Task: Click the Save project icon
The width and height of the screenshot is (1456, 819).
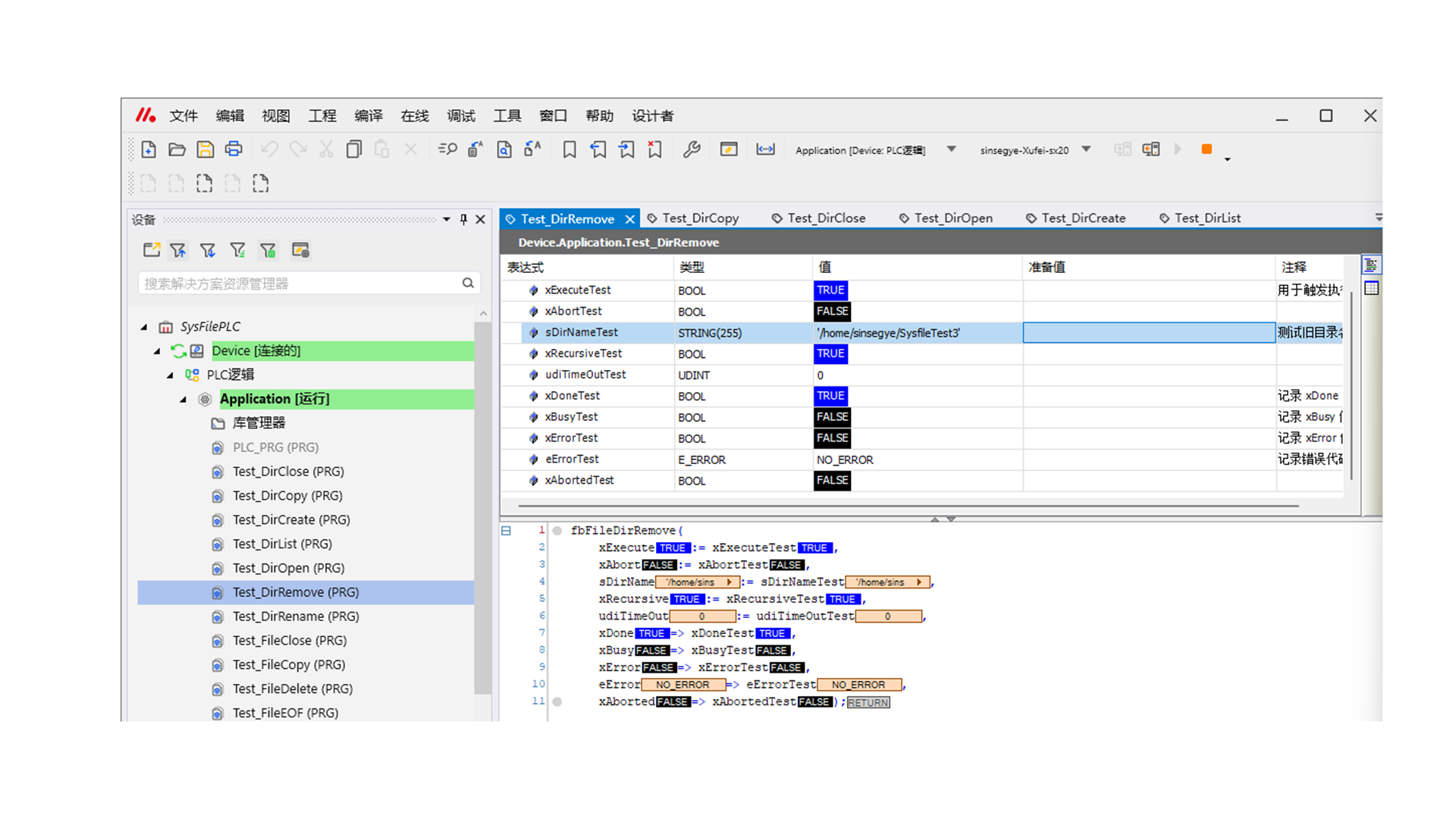Action: click(x=205, y=149)
